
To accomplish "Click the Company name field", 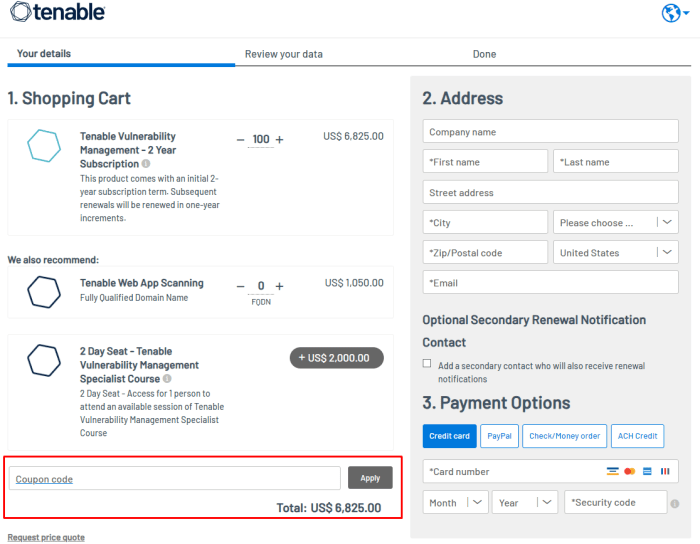I will (550, 132).
